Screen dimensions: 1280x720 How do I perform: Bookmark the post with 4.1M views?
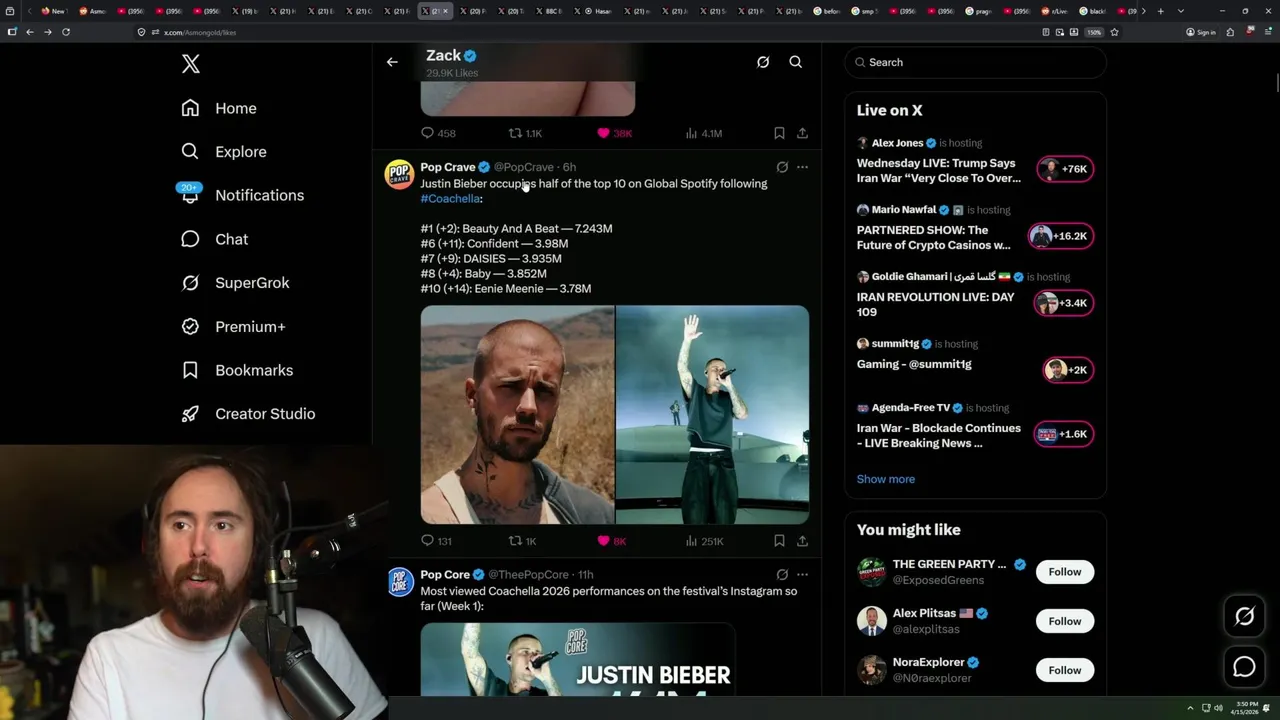click(779, 133)
